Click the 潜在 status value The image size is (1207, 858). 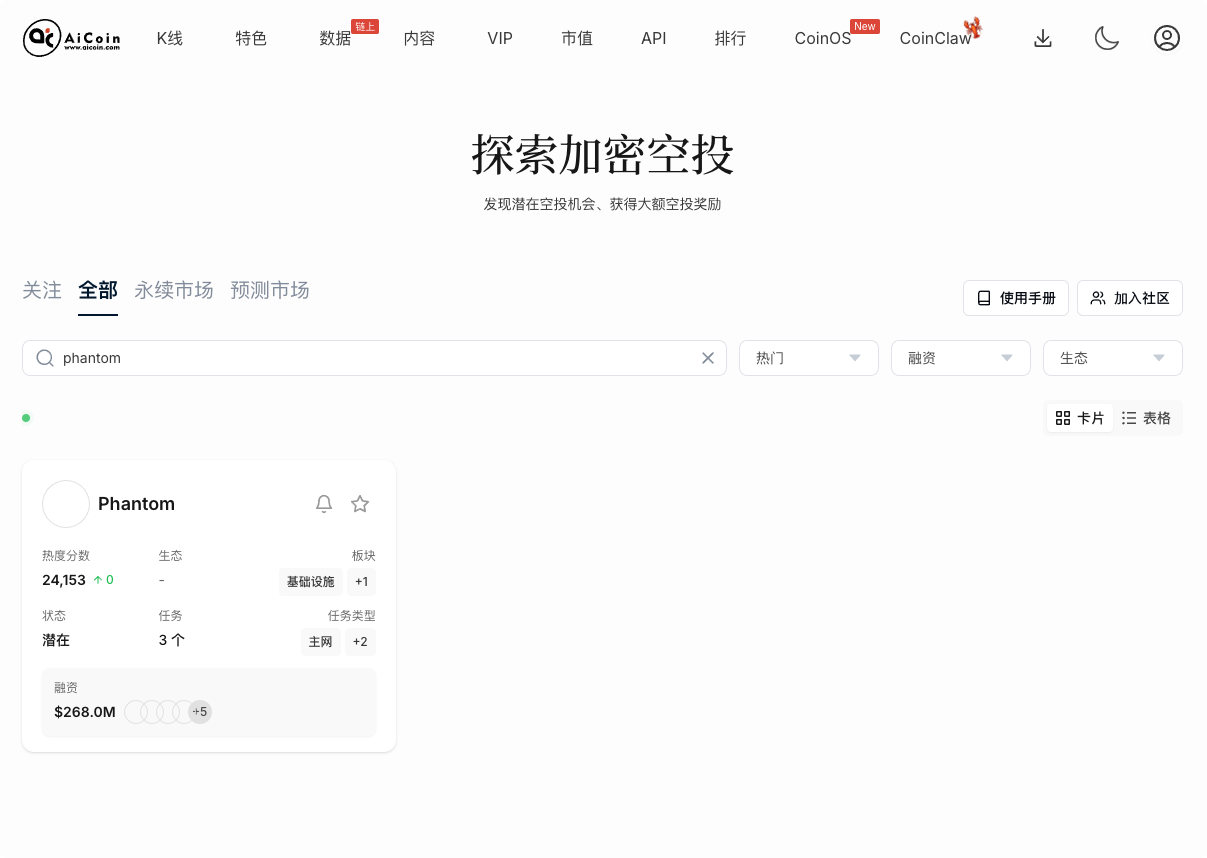(56, 640)
